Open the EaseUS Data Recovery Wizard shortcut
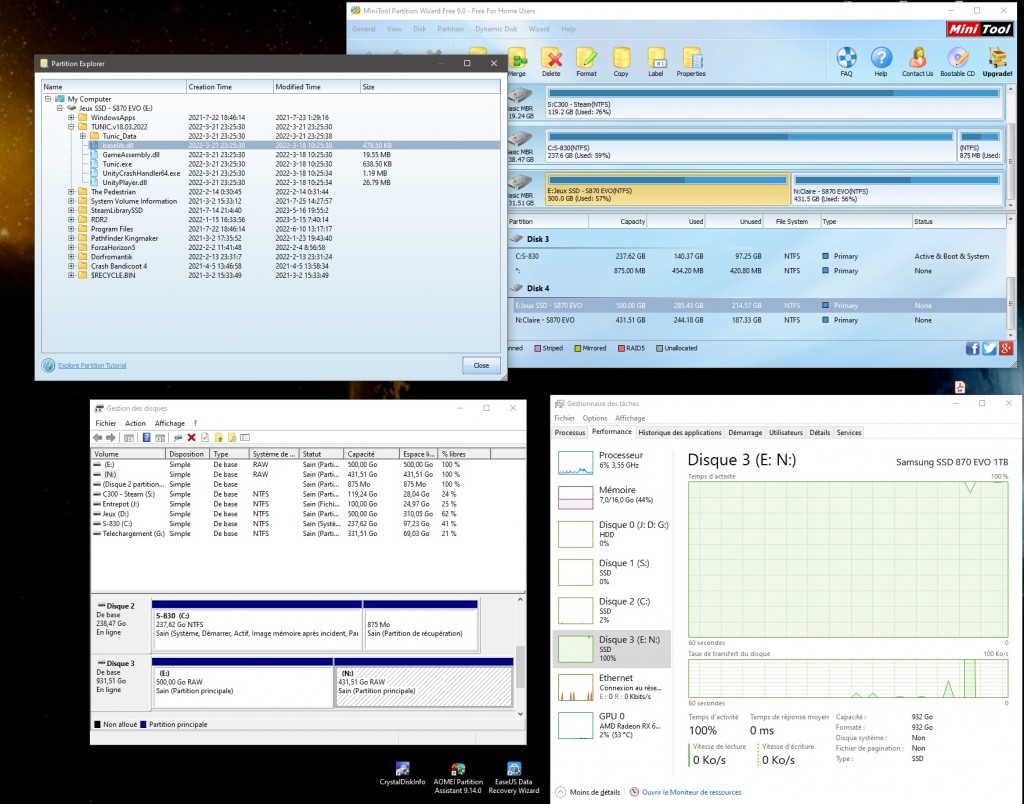The width and height of the screenshot is (1024, 804). pyautogui.click(x=514, y=778)
